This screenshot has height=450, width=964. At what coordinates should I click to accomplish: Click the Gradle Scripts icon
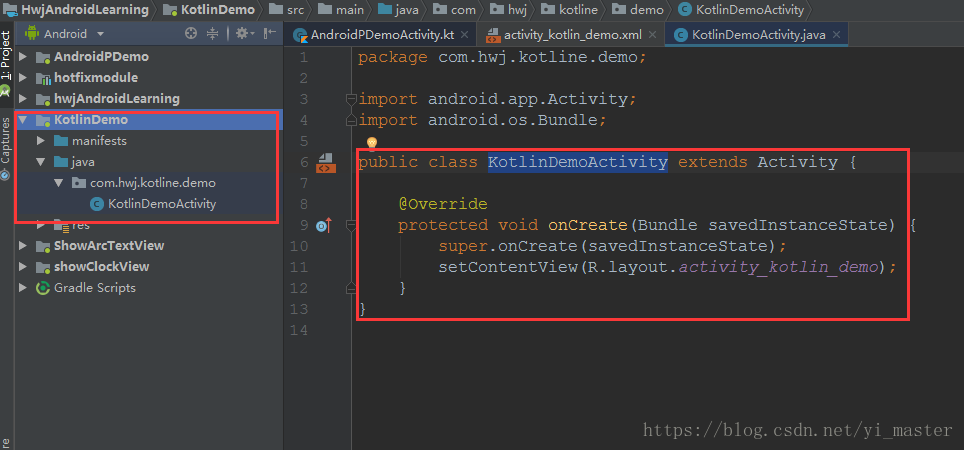click(x=43, y=288)
